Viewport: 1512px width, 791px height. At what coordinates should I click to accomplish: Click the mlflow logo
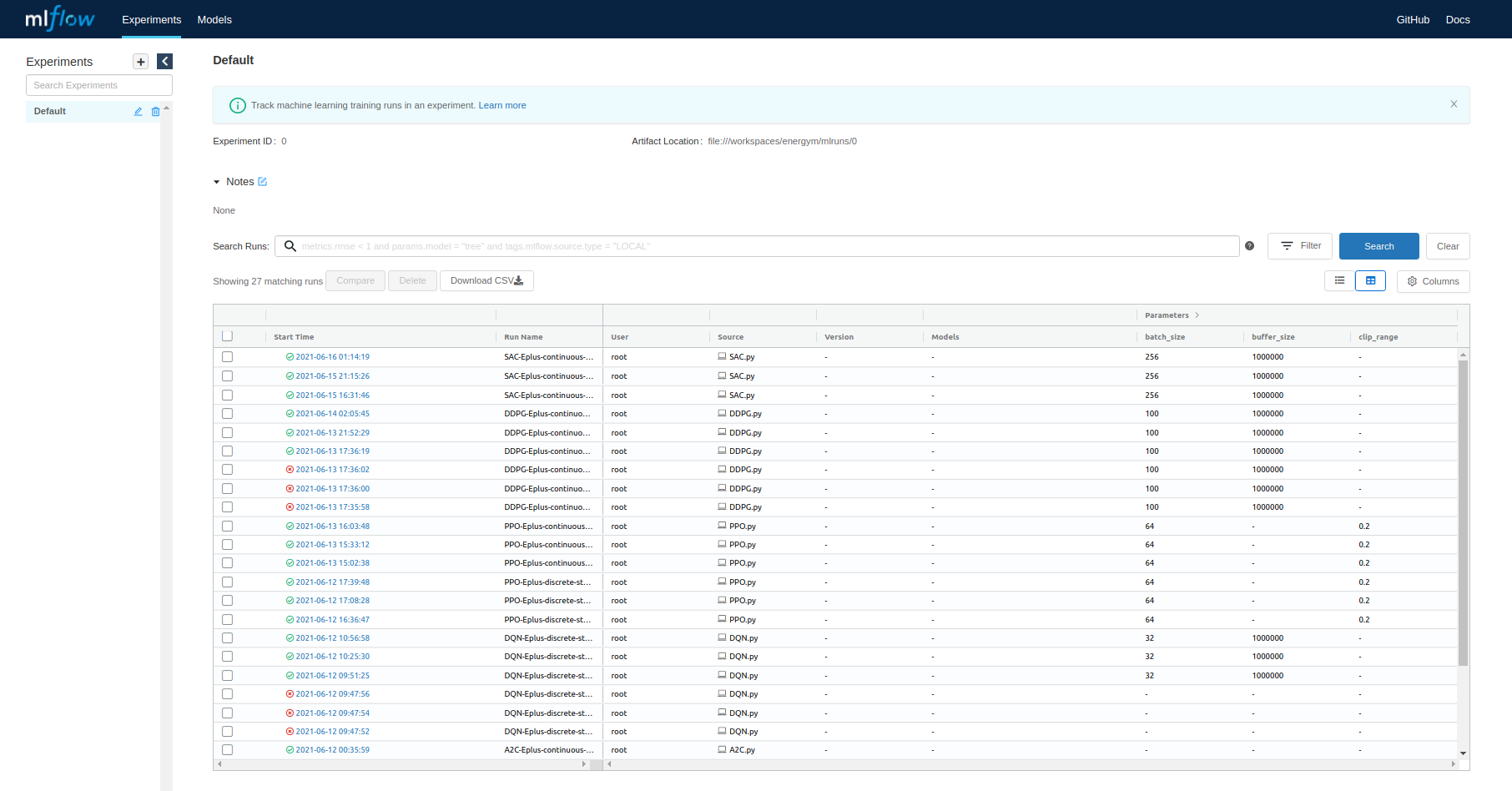point(60,18)
